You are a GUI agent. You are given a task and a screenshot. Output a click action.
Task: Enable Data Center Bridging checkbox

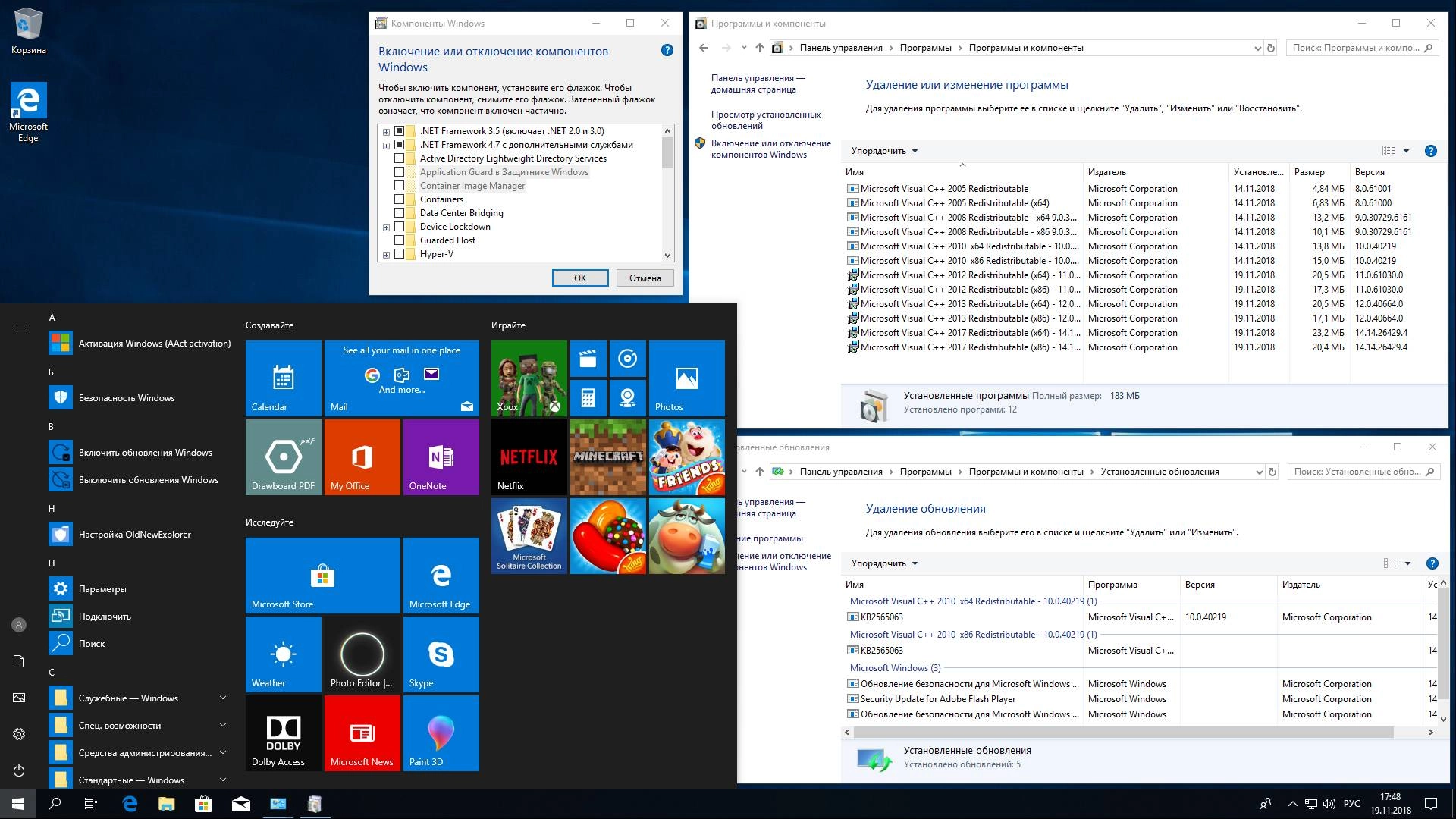(x=400, y=213)
